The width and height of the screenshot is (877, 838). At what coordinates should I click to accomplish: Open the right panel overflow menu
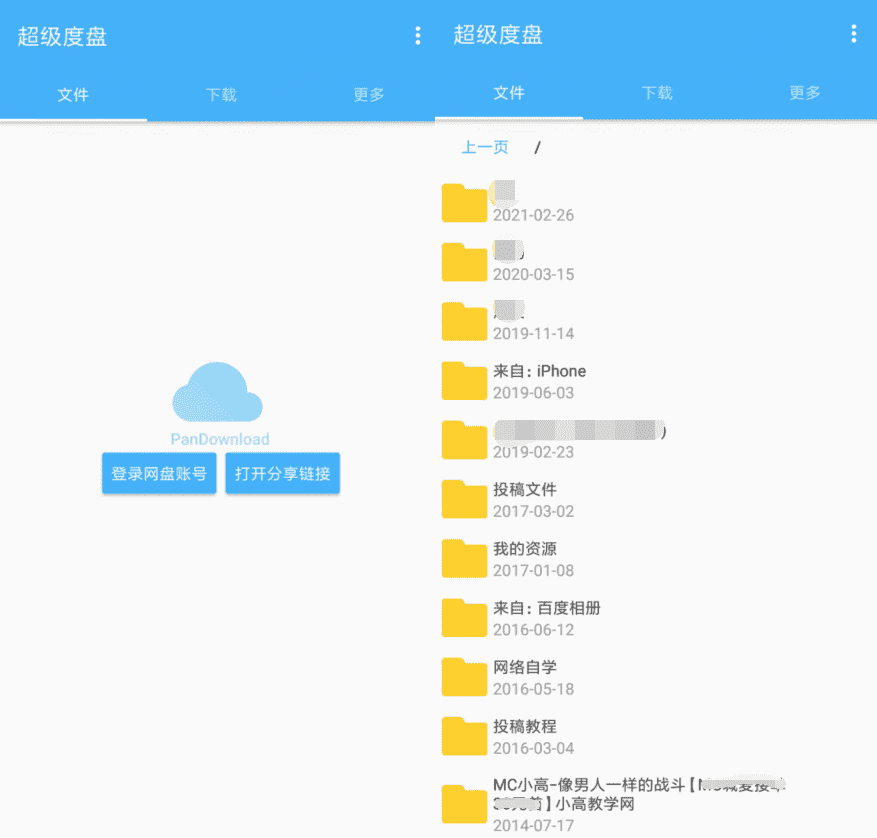[855, 34]
